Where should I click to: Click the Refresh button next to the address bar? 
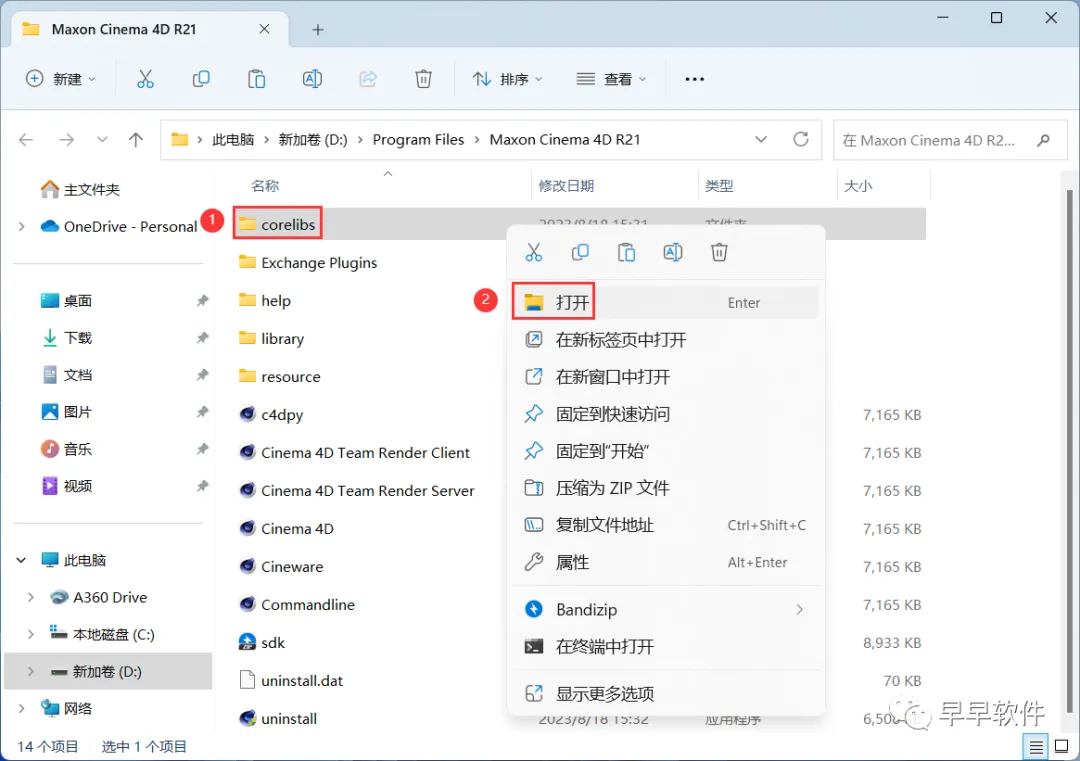tap(800, 140)
